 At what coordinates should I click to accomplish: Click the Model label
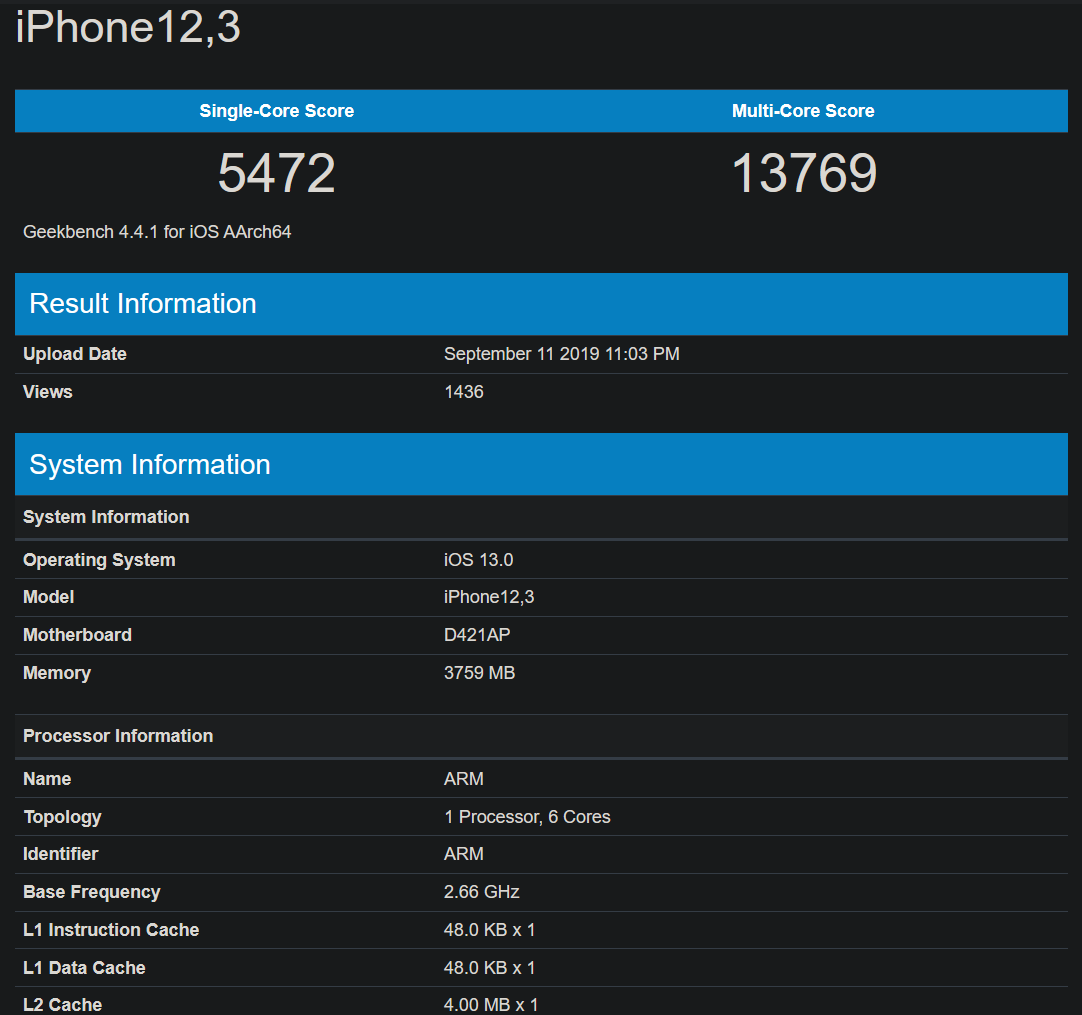point(48,597)
